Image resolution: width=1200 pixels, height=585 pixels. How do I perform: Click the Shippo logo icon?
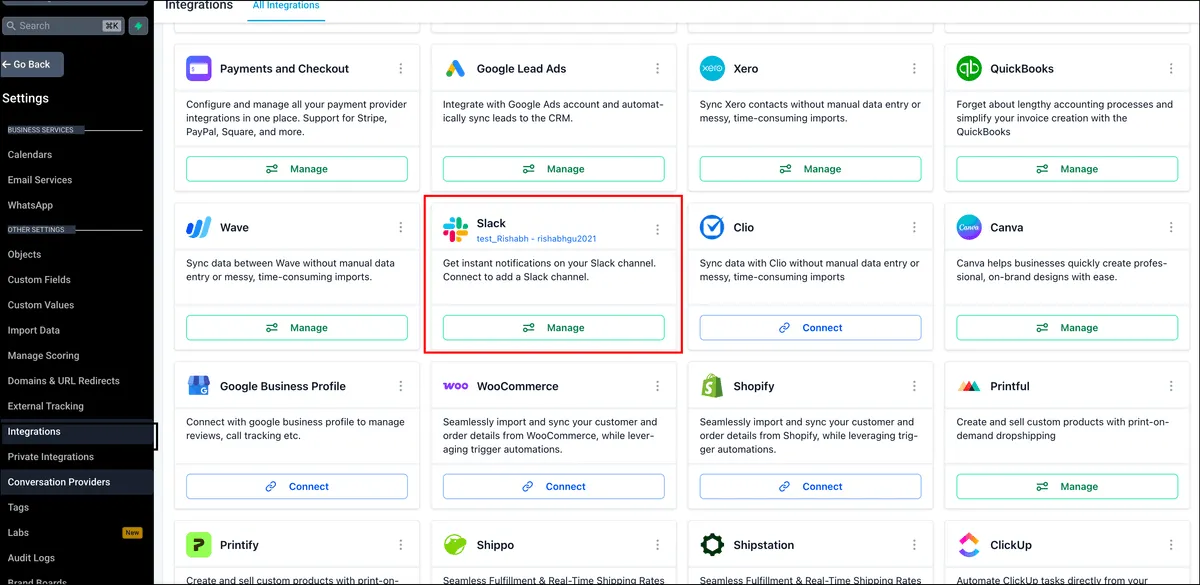pos(455,545)
